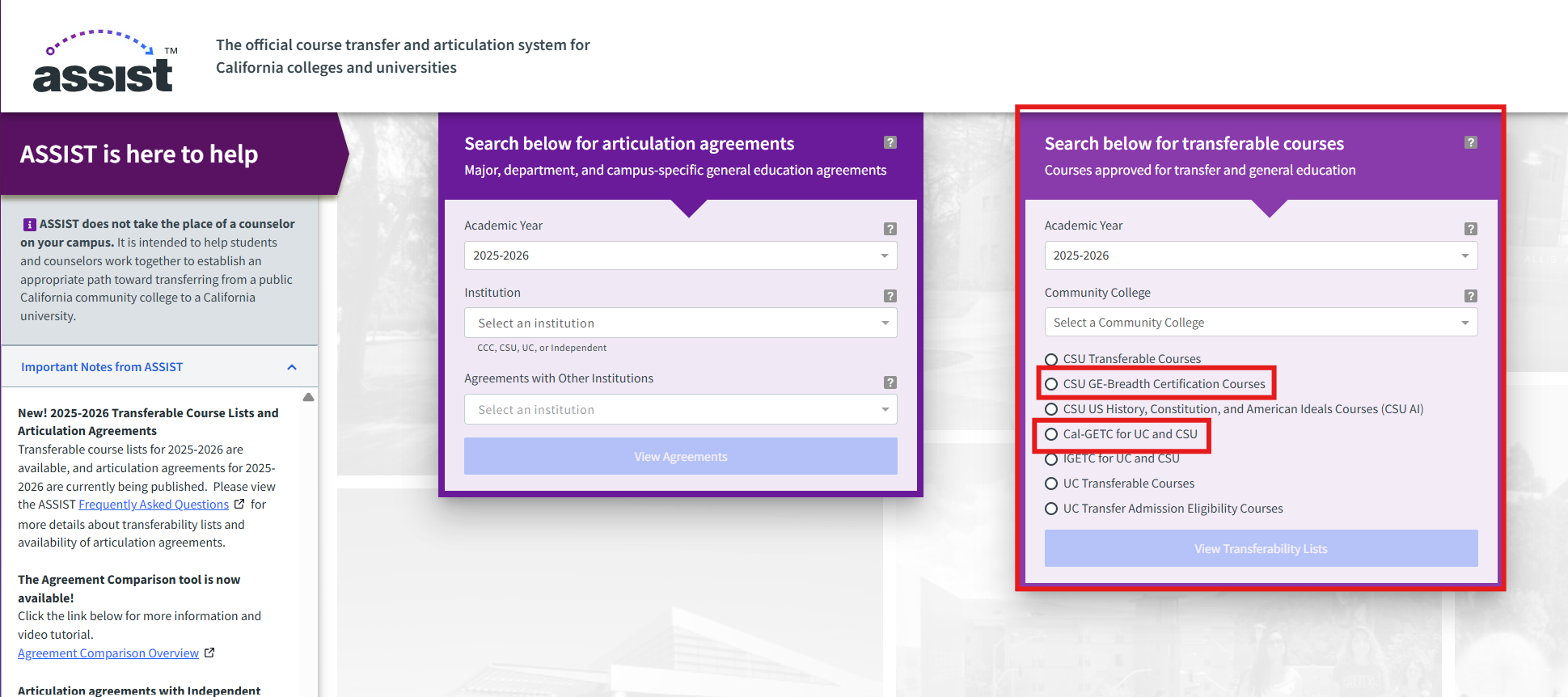Select CSU GE-Breadth Certification Courses option
This screenshot has height=697, width=1568.
(x=1051, y=384)
